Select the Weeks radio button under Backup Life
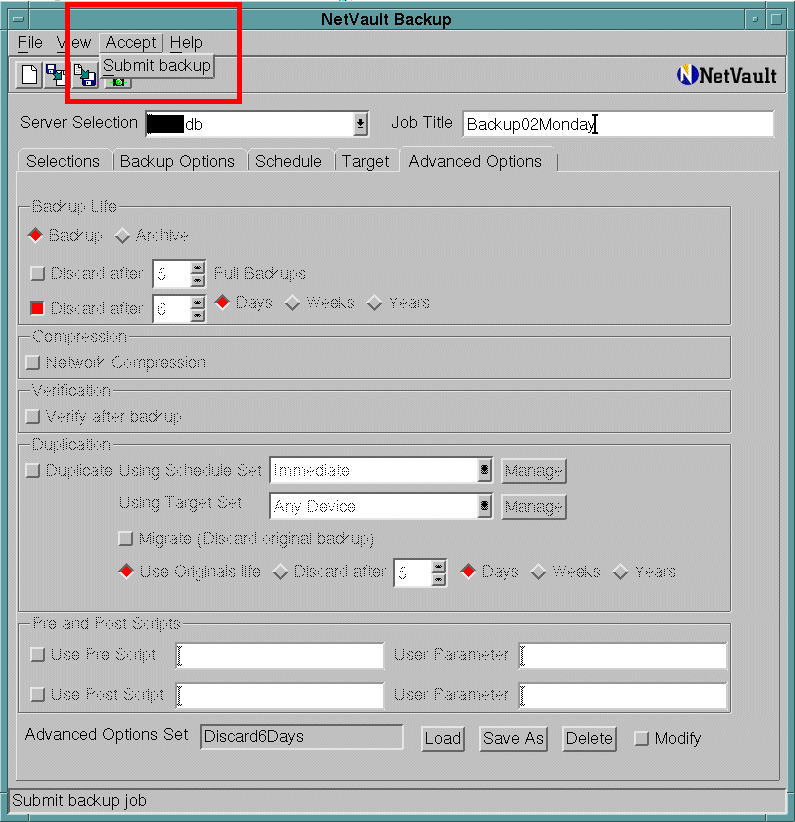This screenshot has height=822, width=795. [295, 303]
